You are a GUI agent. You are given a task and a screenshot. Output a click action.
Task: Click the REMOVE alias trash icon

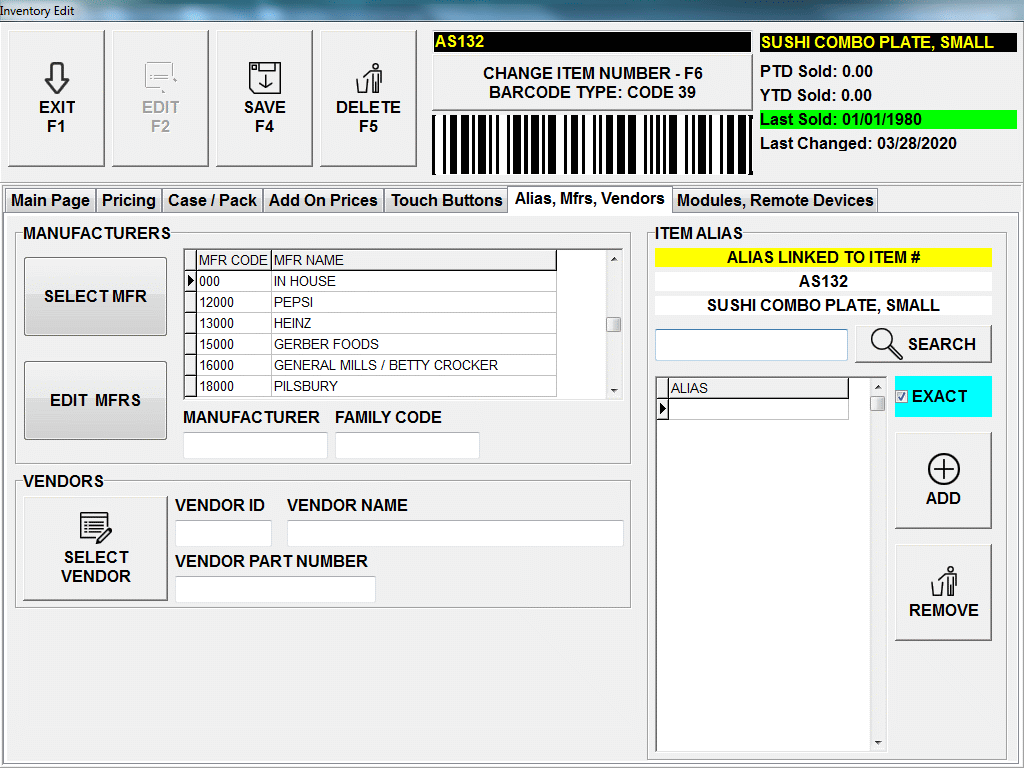tap(943, 581)
